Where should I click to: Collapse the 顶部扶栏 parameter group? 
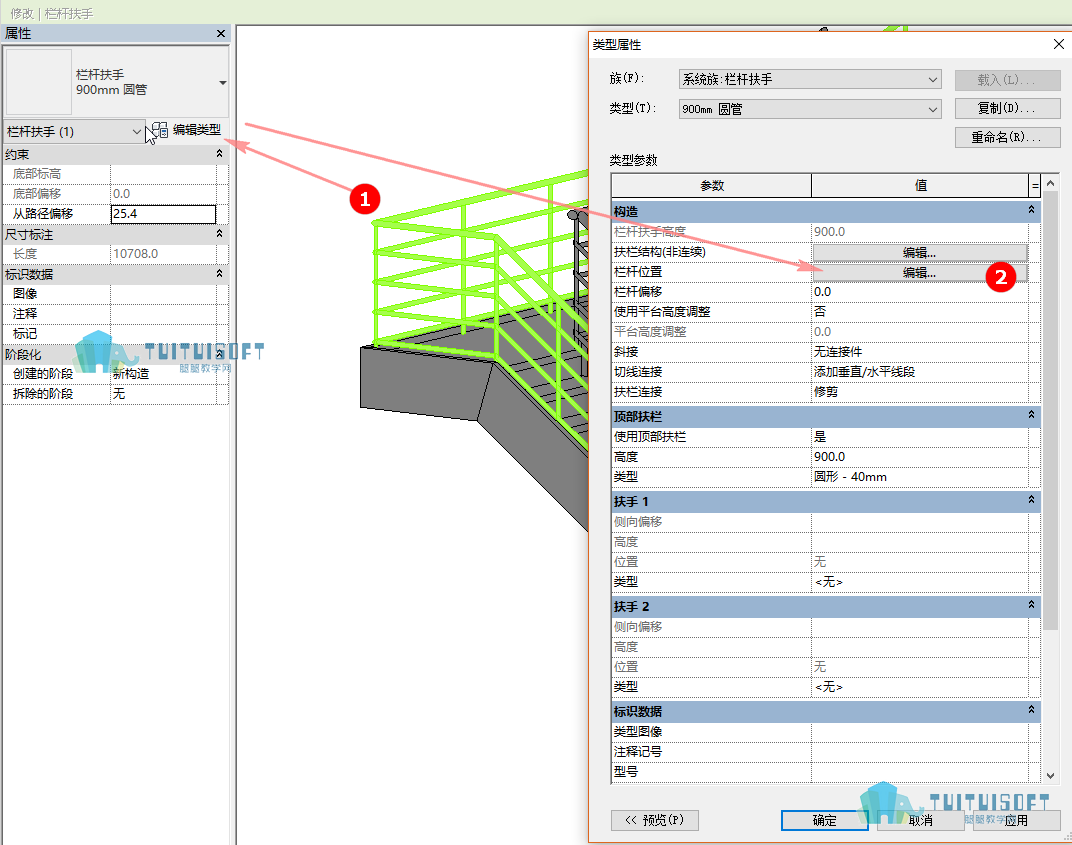point(1031,415)
